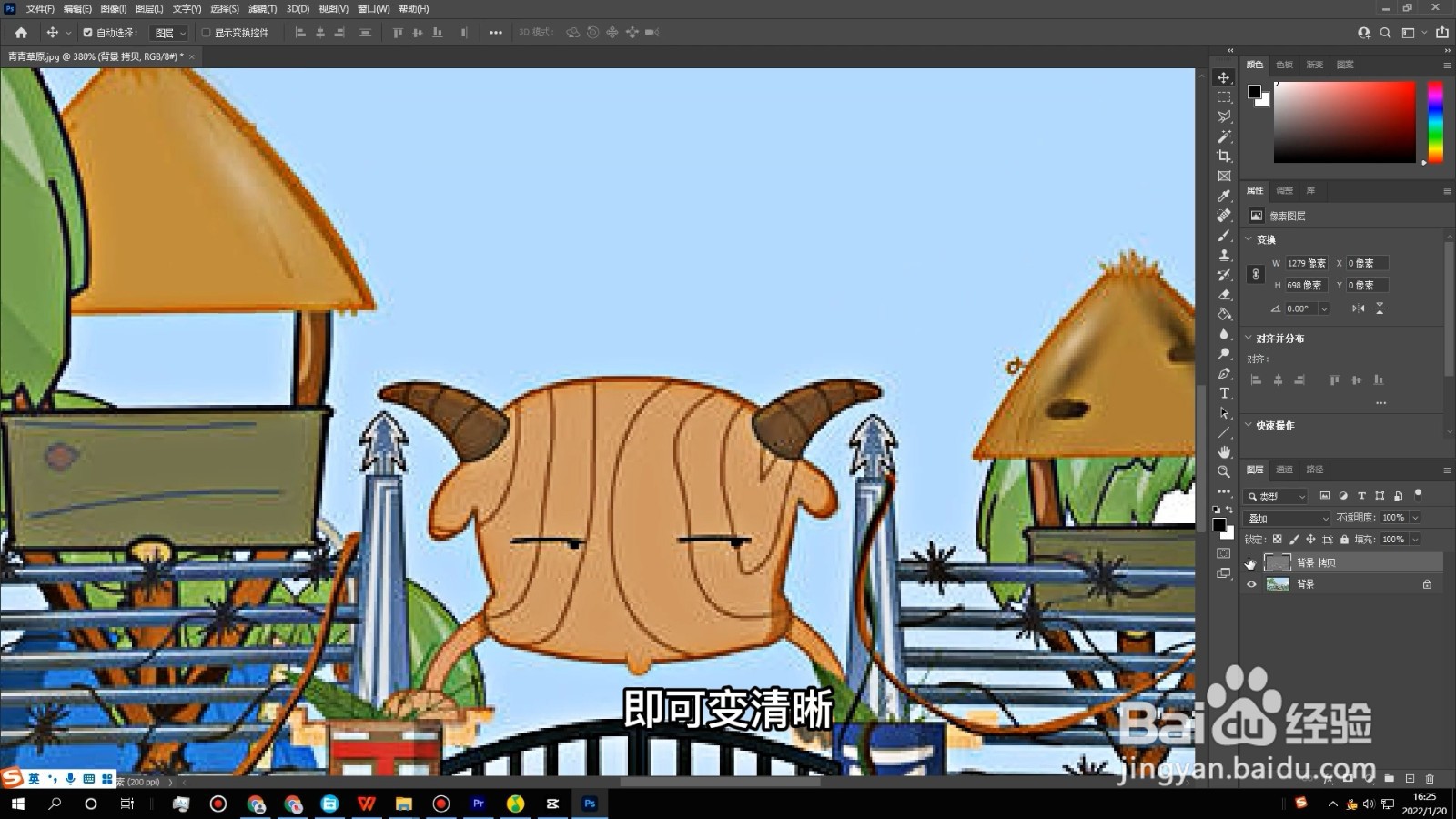
Task: Open the 文件(F) menu
Action: [40, 9]
